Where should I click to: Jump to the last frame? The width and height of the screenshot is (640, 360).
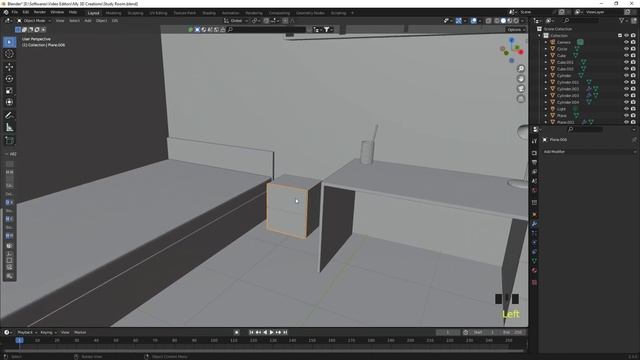tap(285, 332)
